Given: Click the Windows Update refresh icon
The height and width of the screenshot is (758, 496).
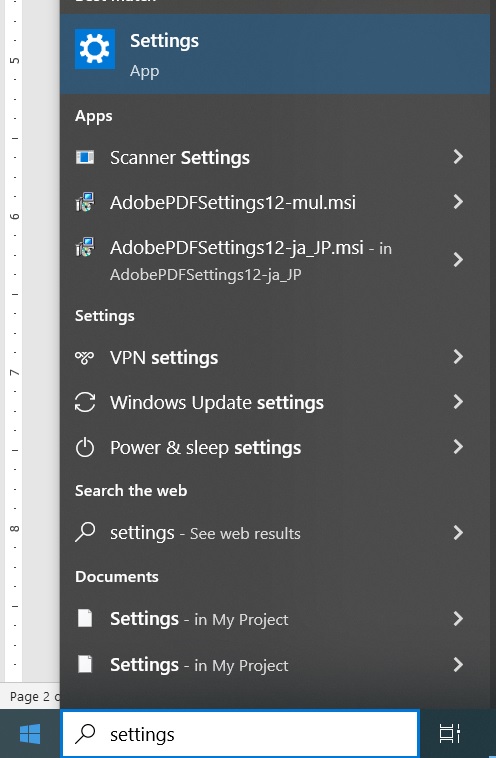Looking at the screenshot, I should coord(85,402).
